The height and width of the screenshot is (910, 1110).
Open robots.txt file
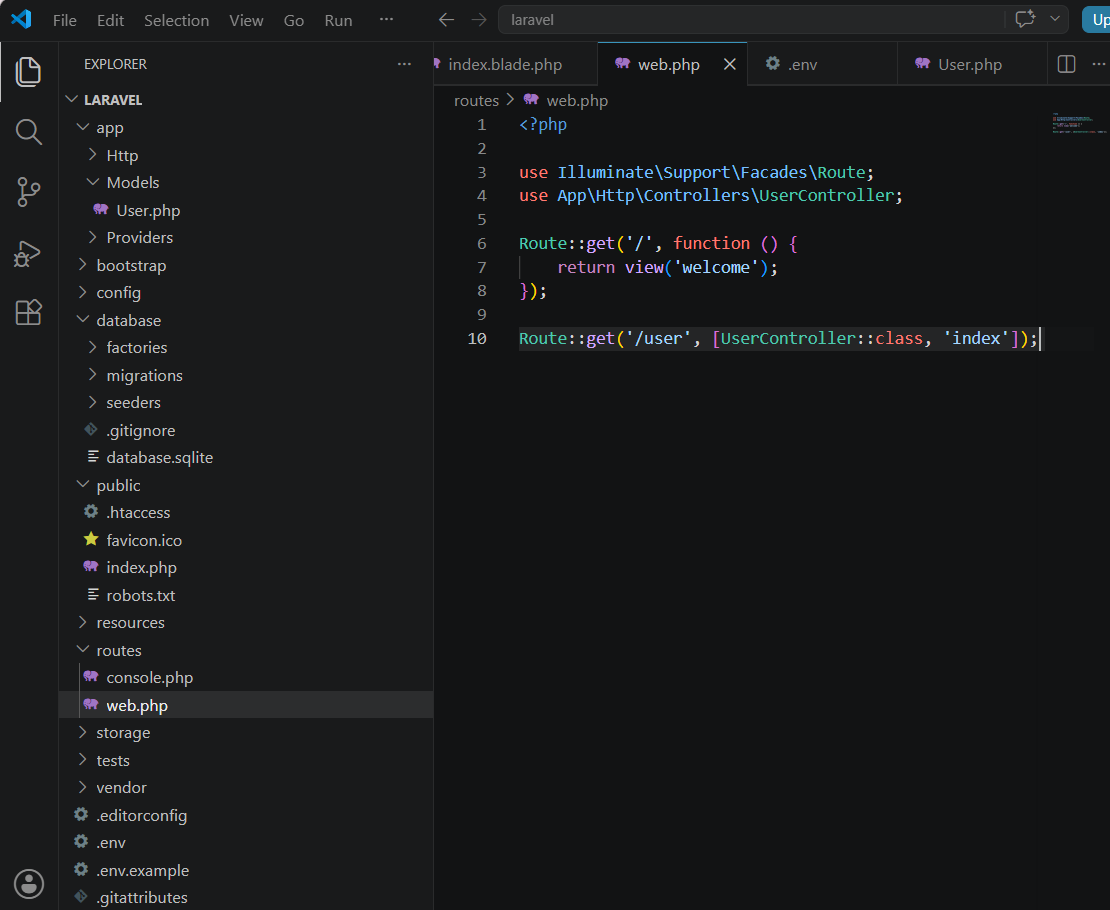246,596
